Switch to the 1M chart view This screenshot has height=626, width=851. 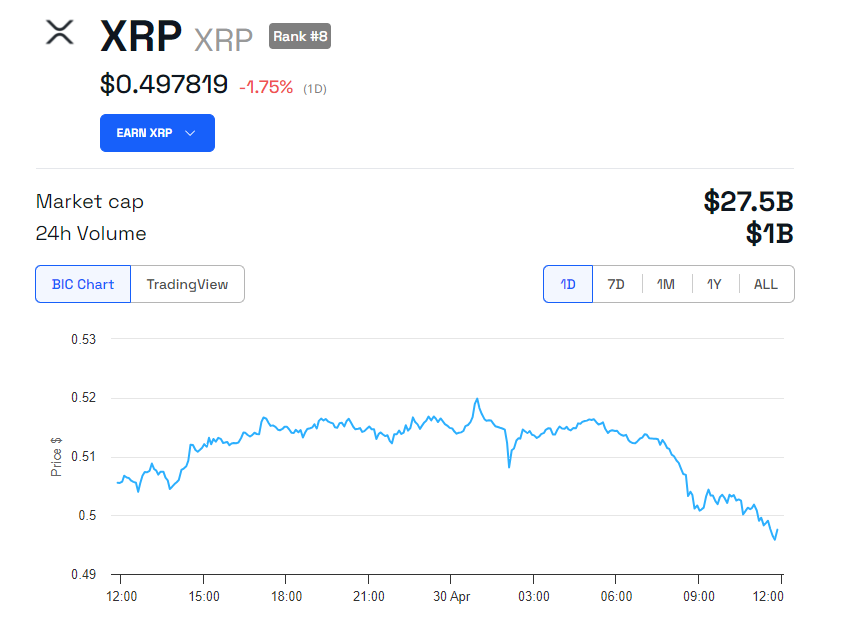(x=665, y=284)
